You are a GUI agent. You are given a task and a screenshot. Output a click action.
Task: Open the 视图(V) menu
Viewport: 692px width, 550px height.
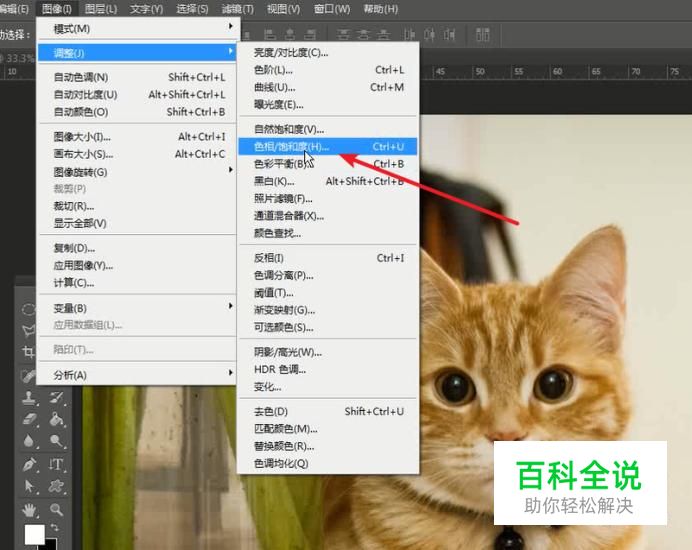click(283, 9)
